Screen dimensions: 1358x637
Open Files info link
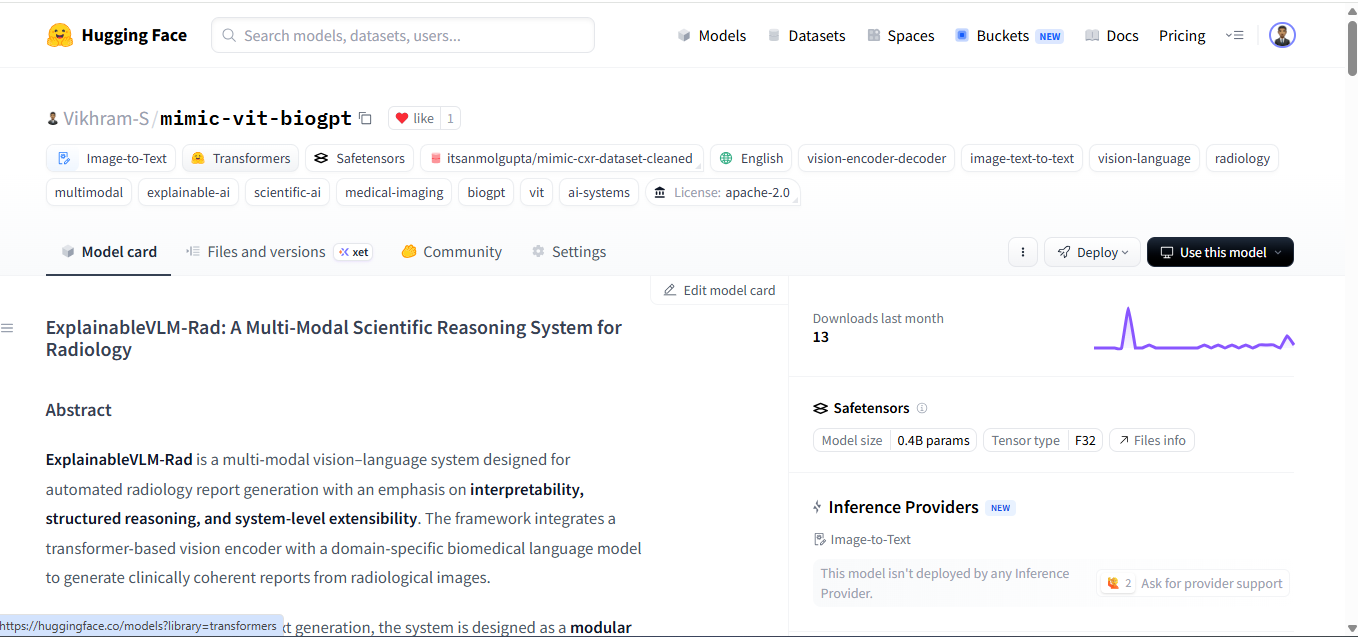pyautogui.click(x=1152, y=440)
